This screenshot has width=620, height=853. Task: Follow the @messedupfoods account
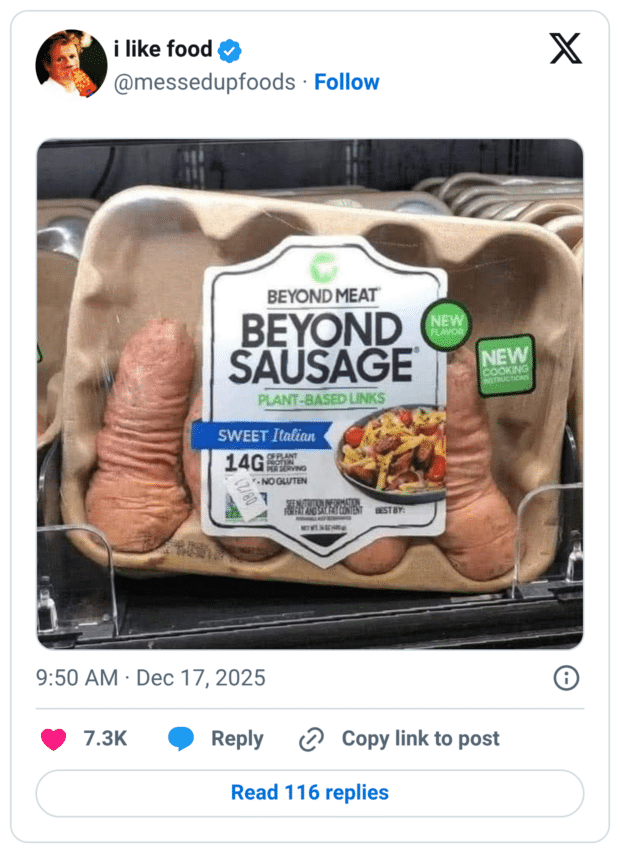347,82
